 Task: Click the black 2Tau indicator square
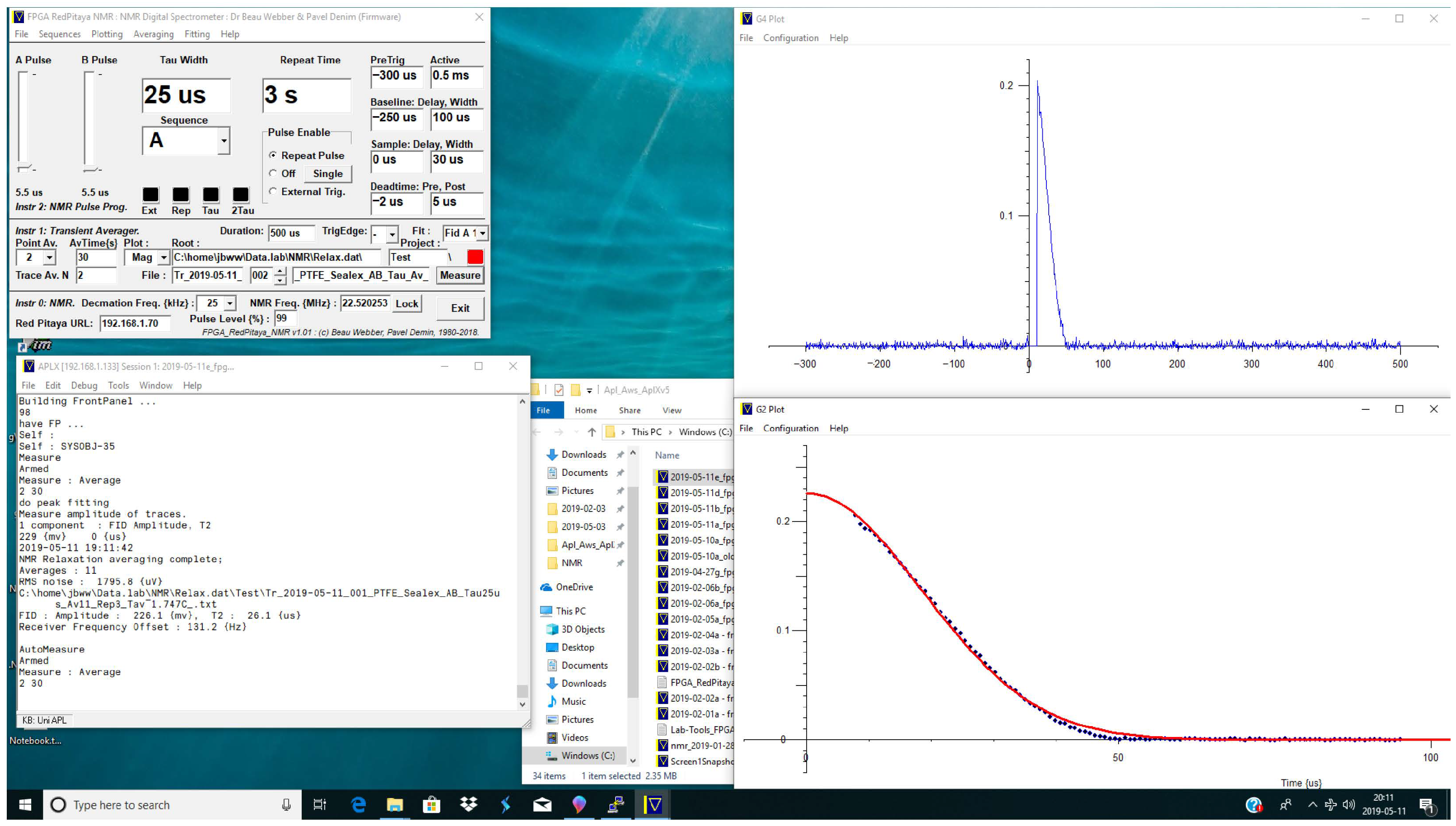[240, 195]
